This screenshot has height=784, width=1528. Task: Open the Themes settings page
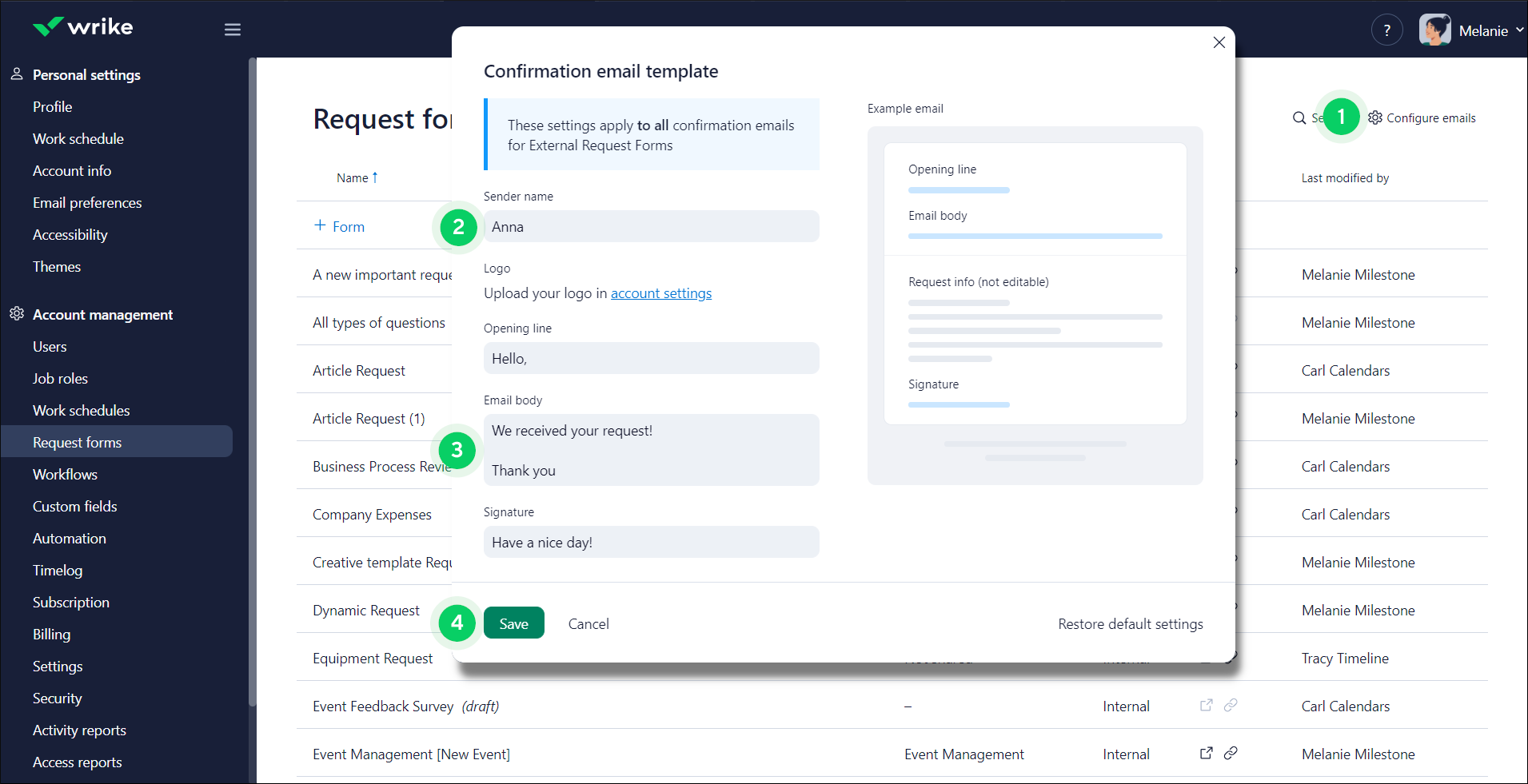coord(56,266)
